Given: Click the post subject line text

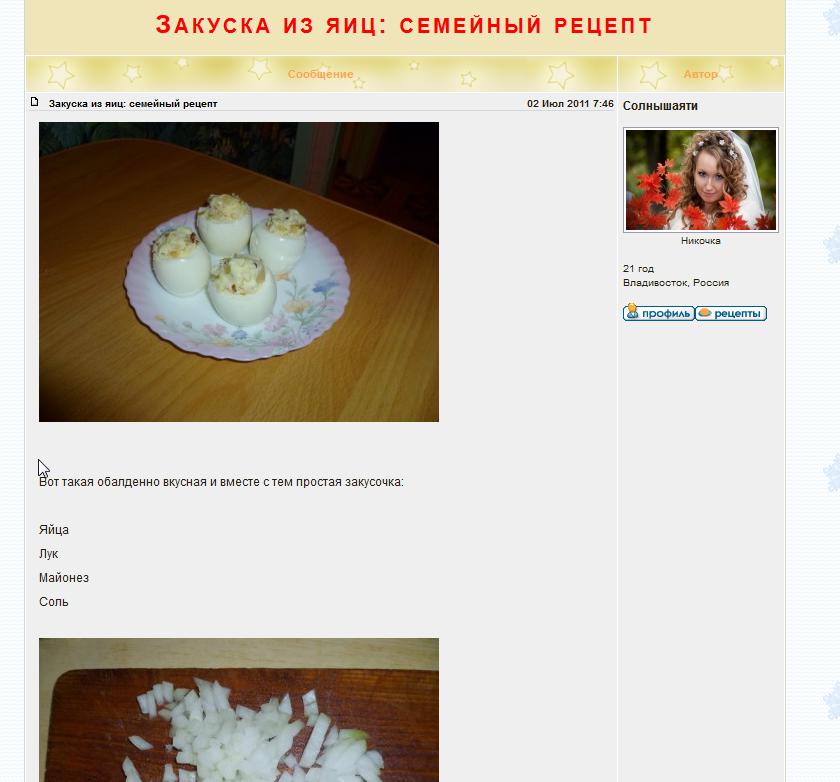Looking at the screenshot, I should click(x=133, y=104).
